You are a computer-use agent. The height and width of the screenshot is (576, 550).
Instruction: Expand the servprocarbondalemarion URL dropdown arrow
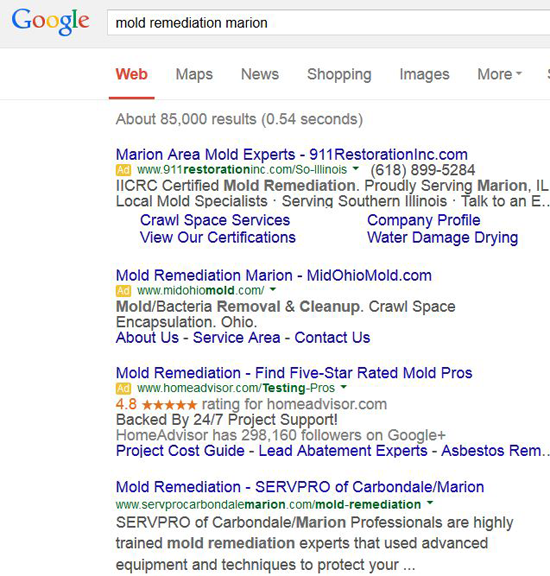click(430, 503)
